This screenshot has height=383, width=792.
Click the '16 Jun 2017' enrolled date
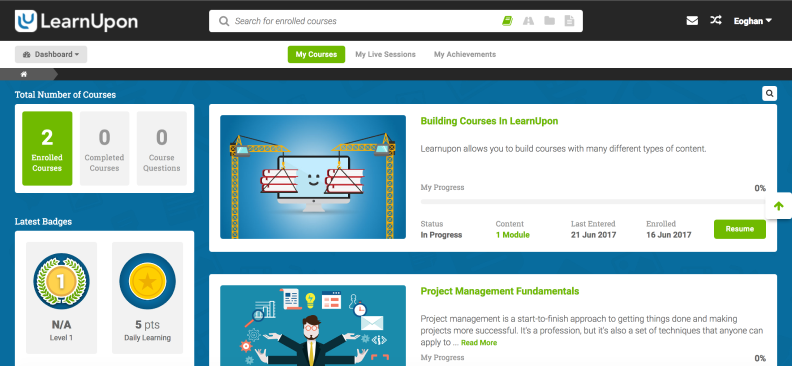[x=669, y=235]
